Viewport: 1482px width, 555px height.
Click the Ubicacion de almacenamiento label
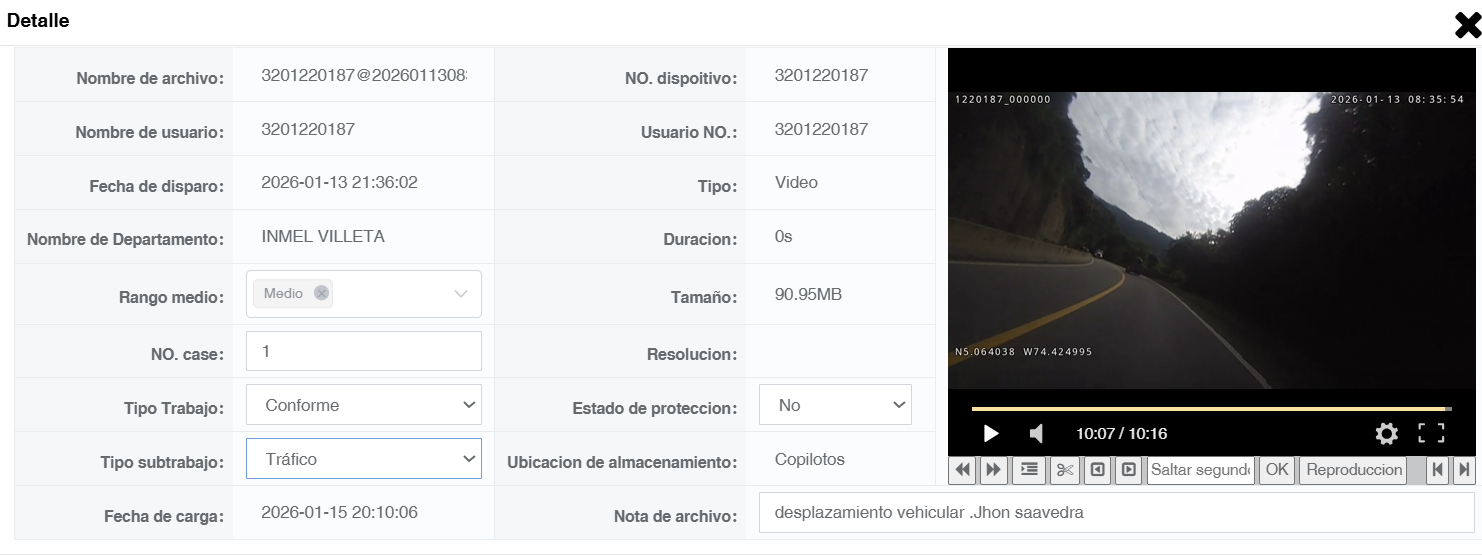click(x=622, y=462)
